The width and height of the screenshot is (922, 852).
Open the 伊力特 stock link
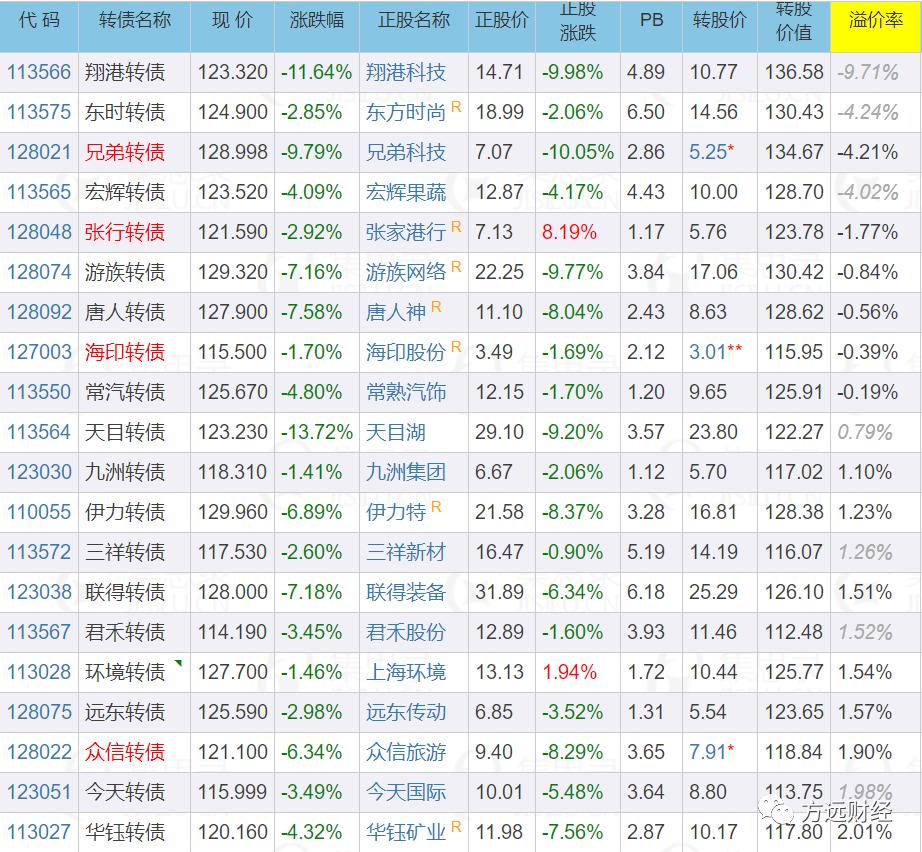(x=396, y=512)
